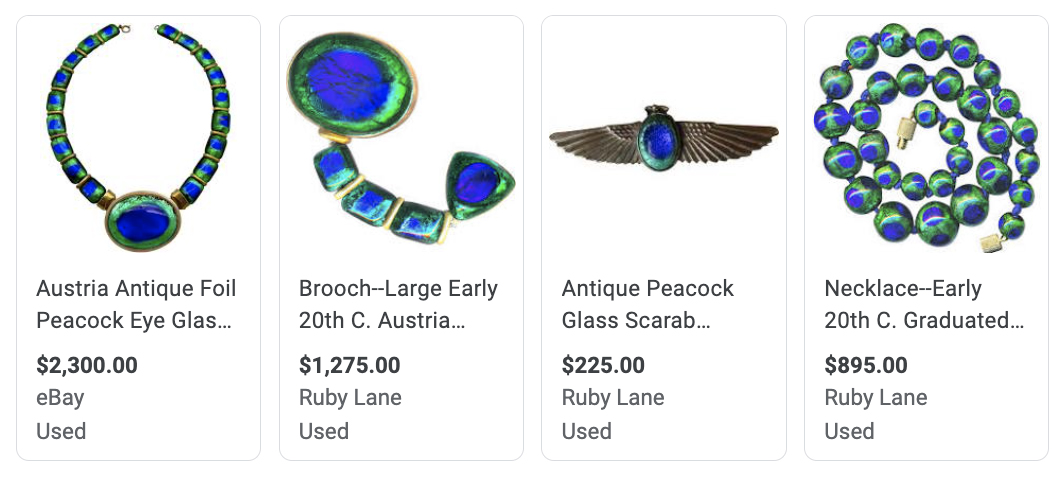
Task: Click the $2,300.00 price
Action: point(87,365)
